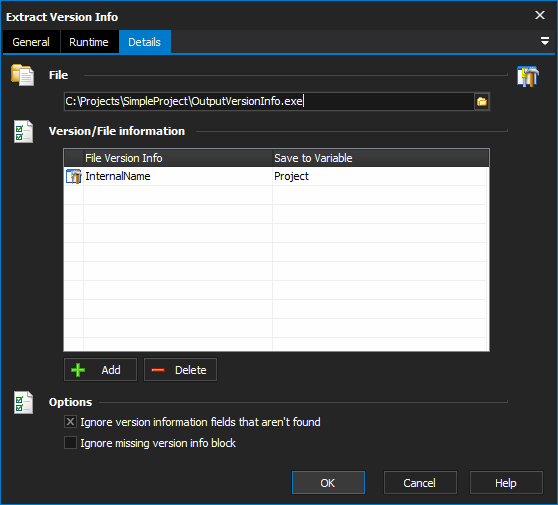The height and width of the screenshot is (505, 558).
Task: Click the File section documents icon
Action: click(x=23, y=75)
